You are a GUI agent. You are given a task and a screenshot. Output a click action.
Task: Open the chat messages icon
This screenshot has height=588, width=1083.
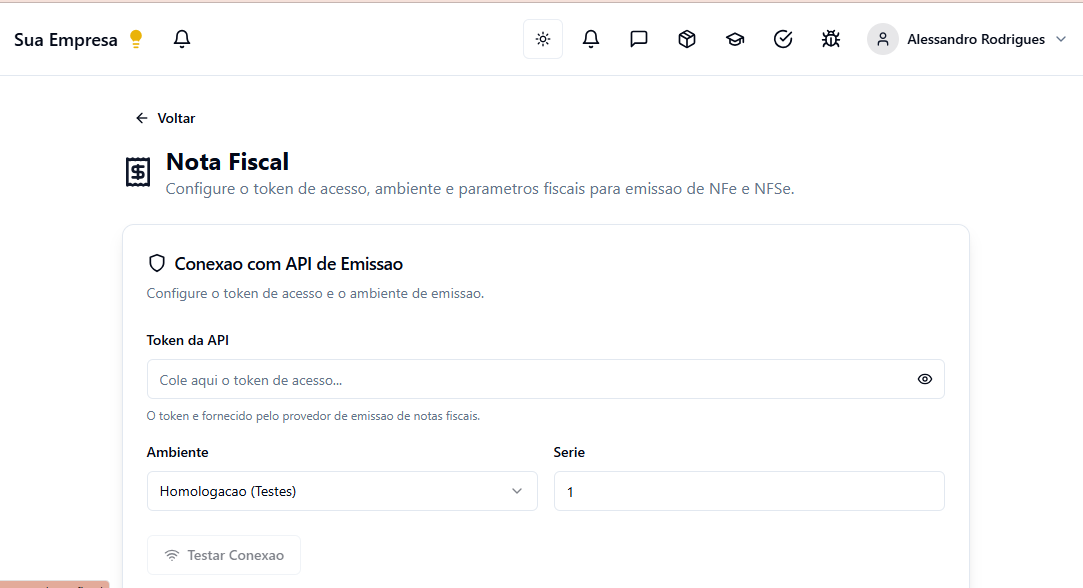click(x=638, y=38)
